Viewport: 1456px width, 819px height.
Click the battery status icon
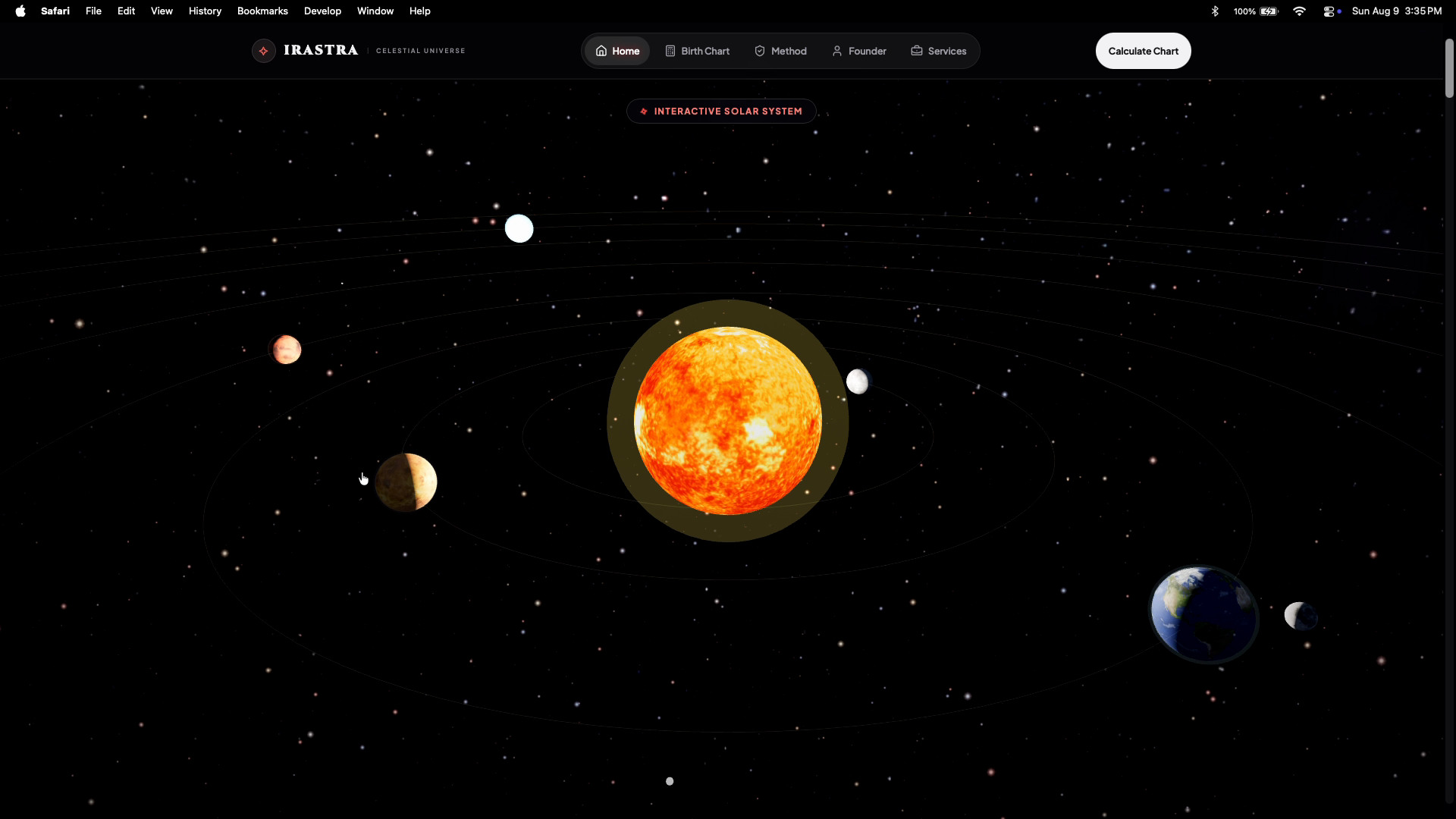1269,11
